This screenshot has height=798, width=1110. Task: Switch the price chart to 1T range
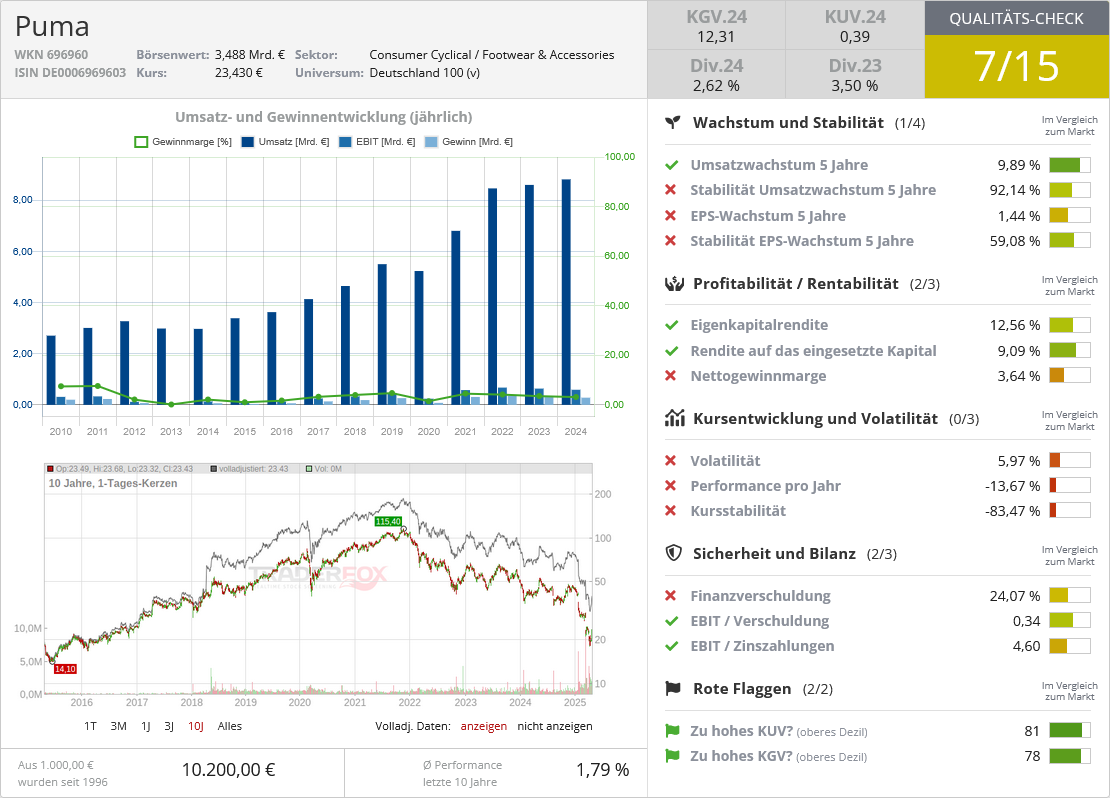tap(90, 726)
